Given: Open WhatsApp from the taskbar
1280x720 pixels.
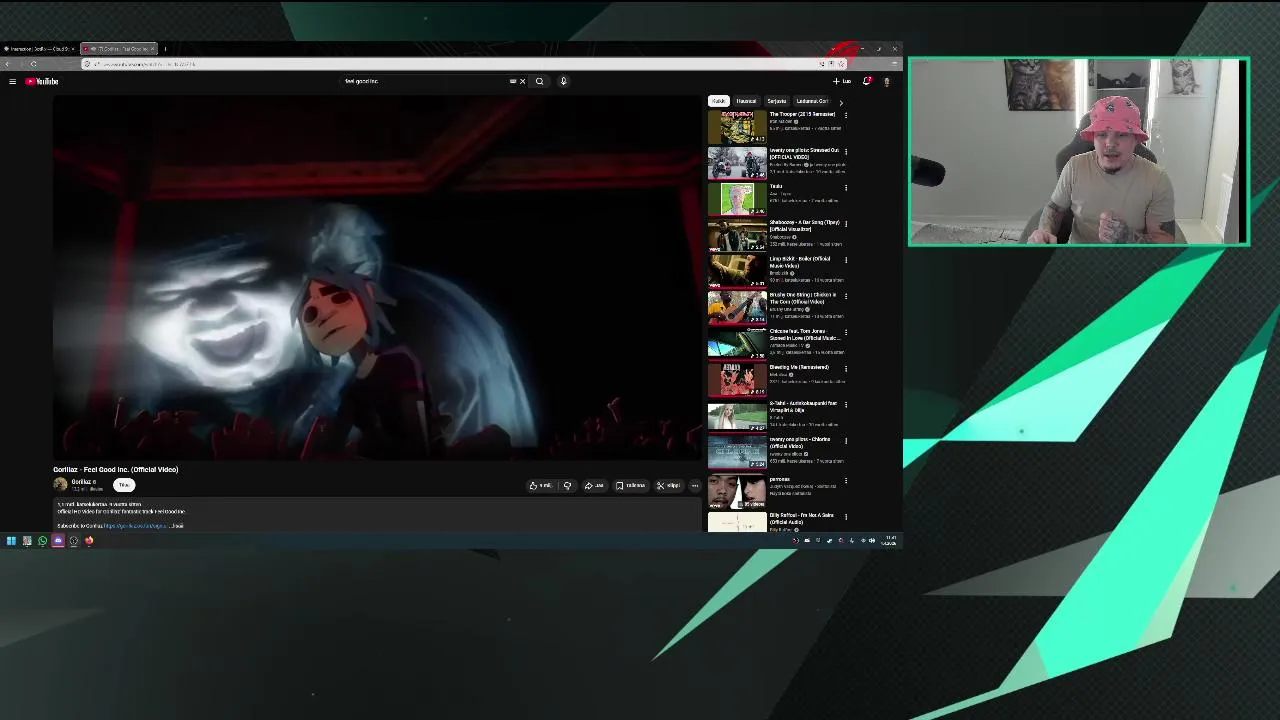Looking at the screenshot, I should [x=42, y=541].
